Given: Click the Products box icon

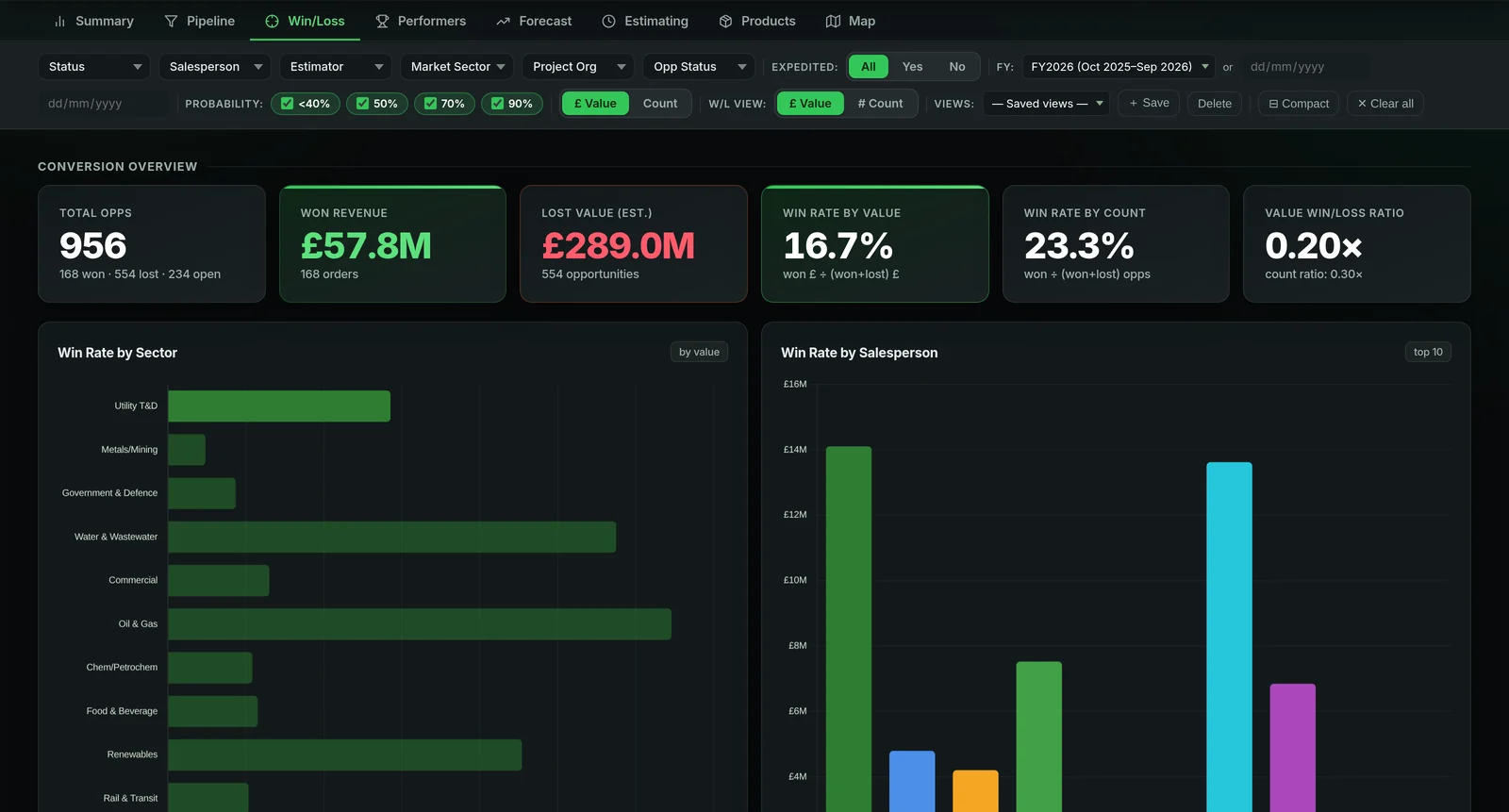Looking at the screenshot, I should (725, 21).
